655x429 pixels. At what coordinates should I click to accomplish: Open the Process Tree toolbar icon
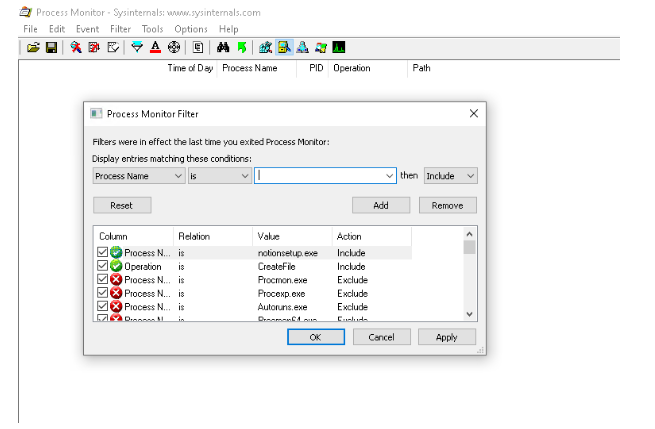tap(198, 48)
